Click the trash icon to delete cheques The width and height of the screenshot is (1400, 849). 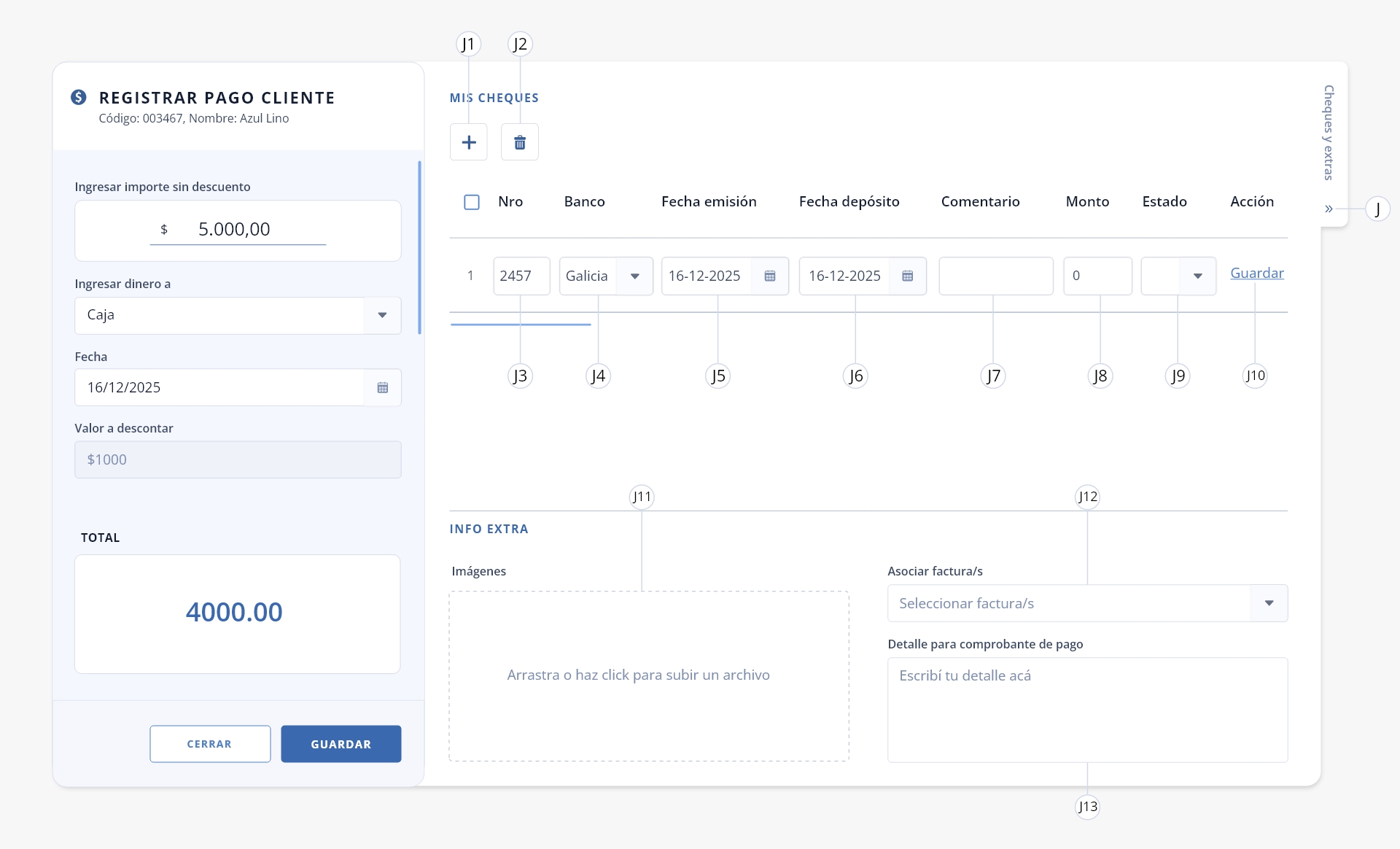(520, 142)
